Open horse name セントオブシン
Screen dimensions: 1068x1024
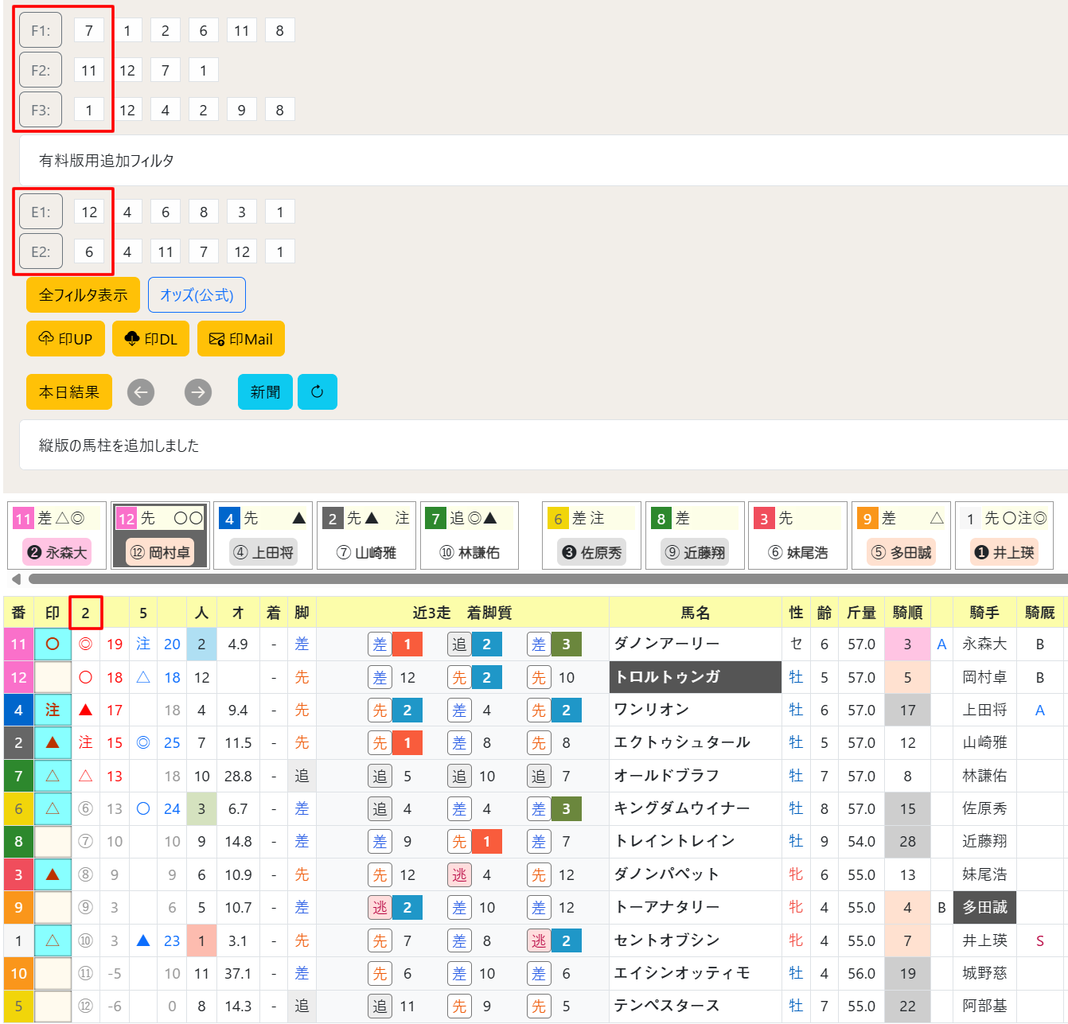pos(667,940)
